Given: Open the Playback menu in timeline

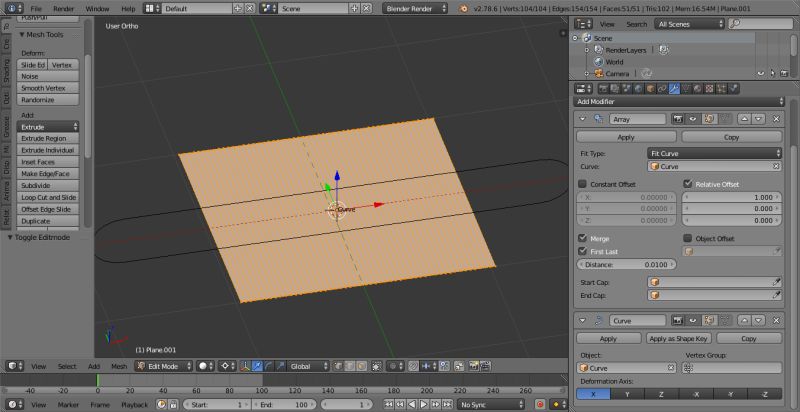Looking at the screenshot, I should (x=134, y=405).
